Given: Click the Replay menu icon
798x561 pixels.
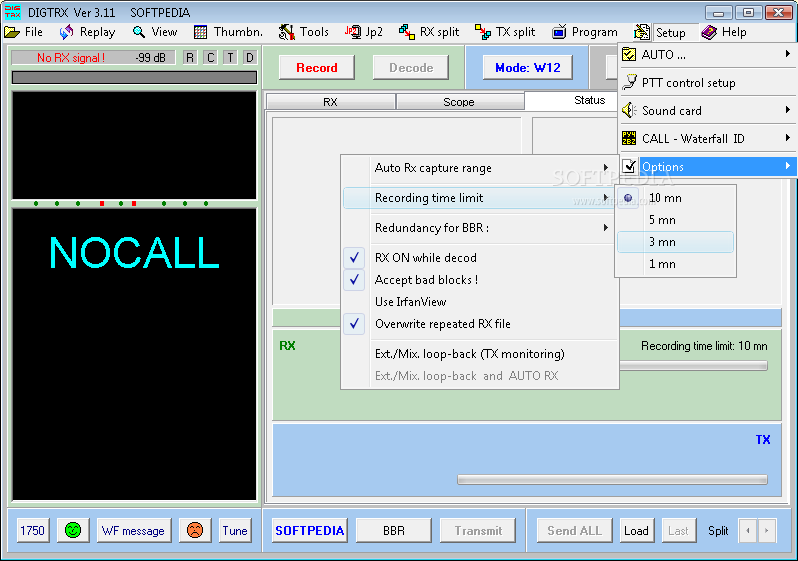Looking at the screenshot, I should 66,32.
